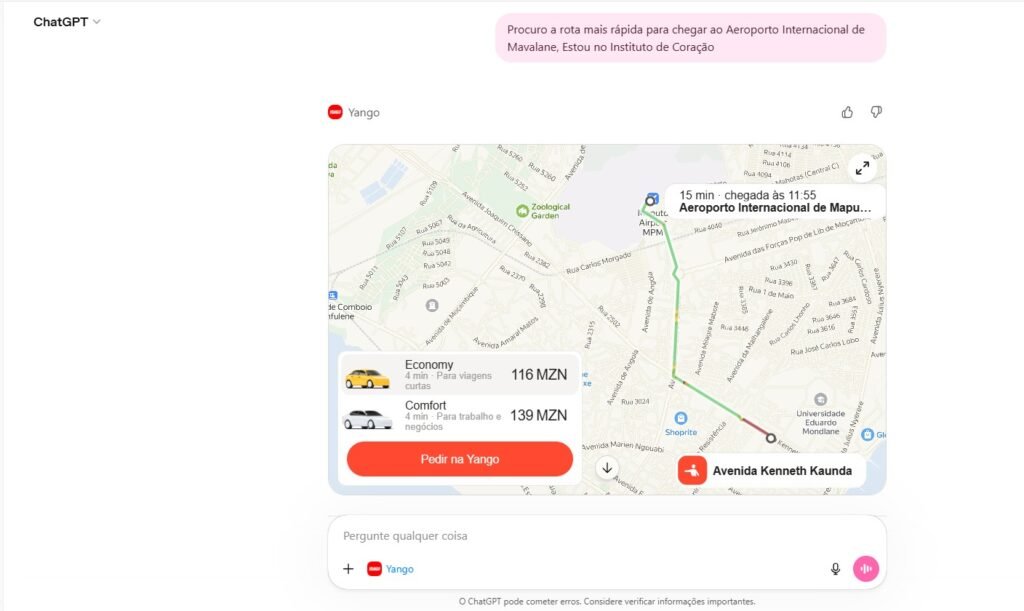Click the plus attachment icon
This screenshot has width=1024, height=611.
click(348, 569)
